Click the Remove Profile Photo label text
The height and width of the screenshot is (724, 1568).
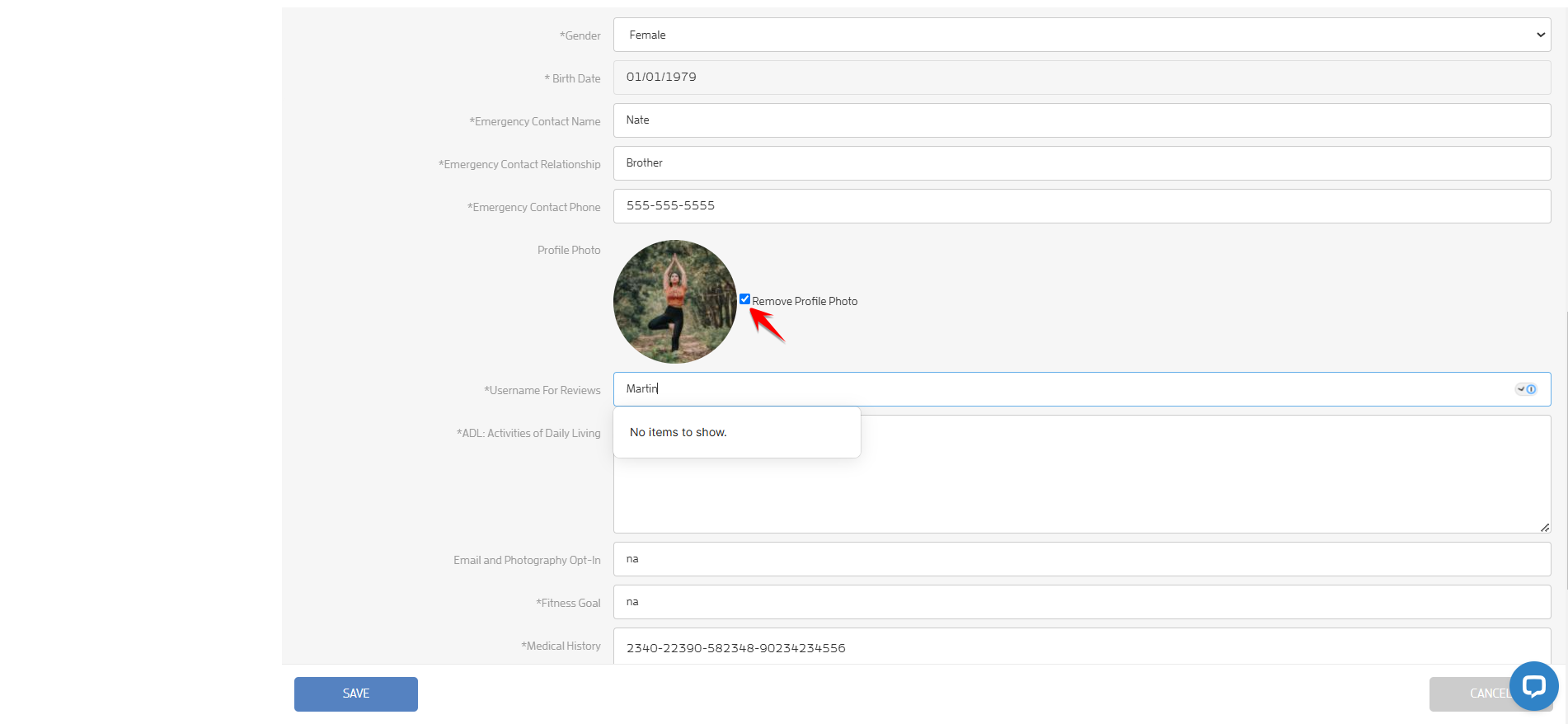[805, 301]
